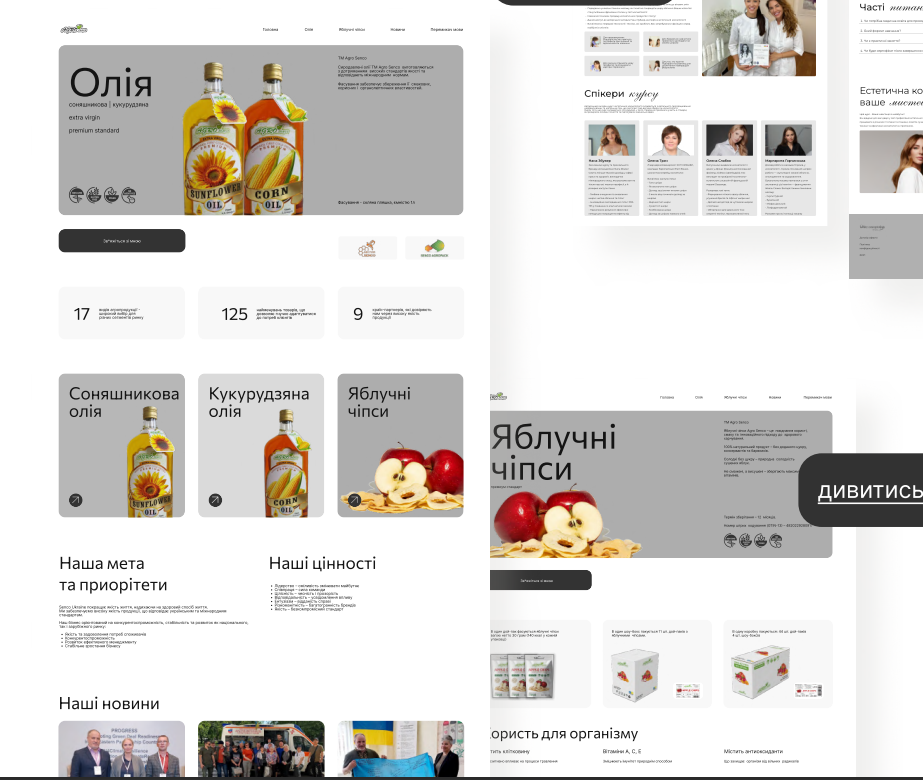Image resolution: width=923 pixels, height=780 pixels.
Task: Select first speaker portrait under Спікери курсу
Action: point(612,140)
